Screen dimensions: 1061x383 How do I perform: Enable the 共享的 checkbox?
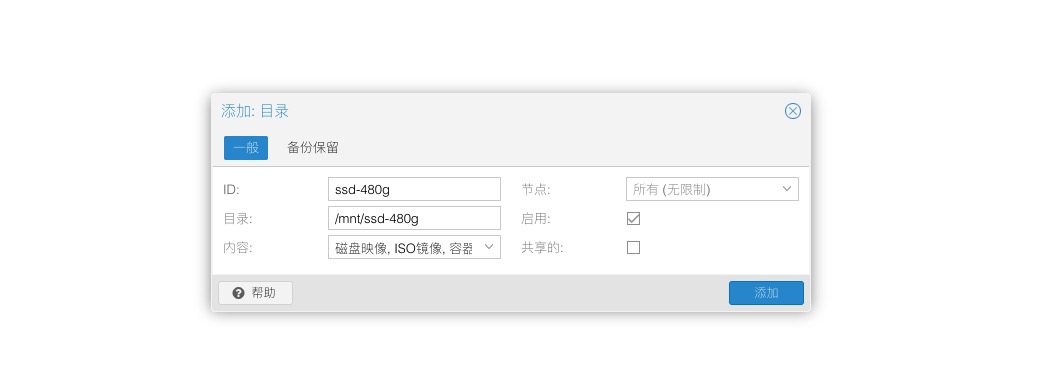point(633,248)
